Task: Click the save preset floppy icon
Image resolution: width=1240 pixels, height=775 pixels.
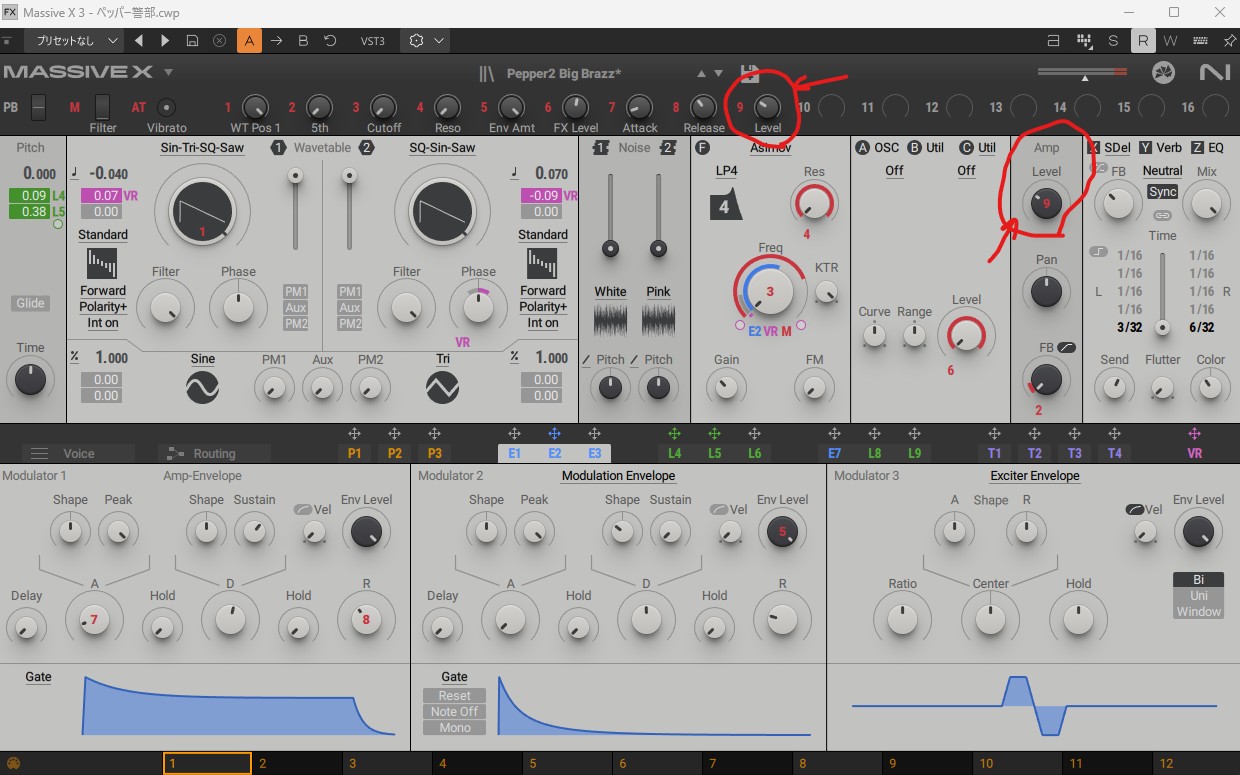Action: 749,75
